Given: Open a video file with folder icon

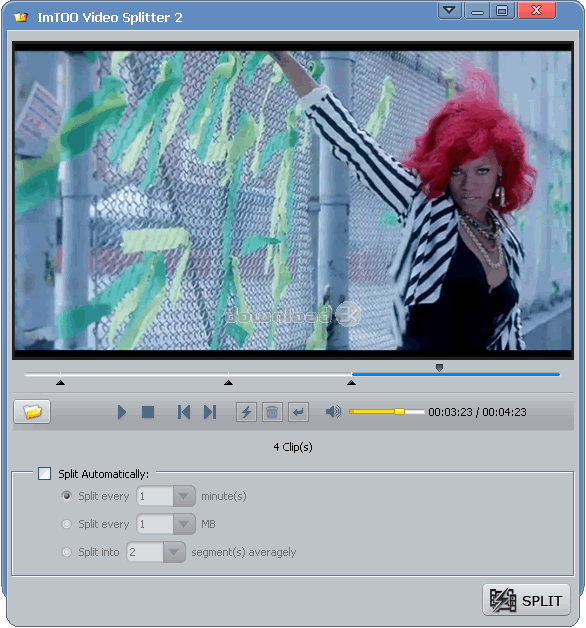Looking at the screenshot, I should pos(32,411).
